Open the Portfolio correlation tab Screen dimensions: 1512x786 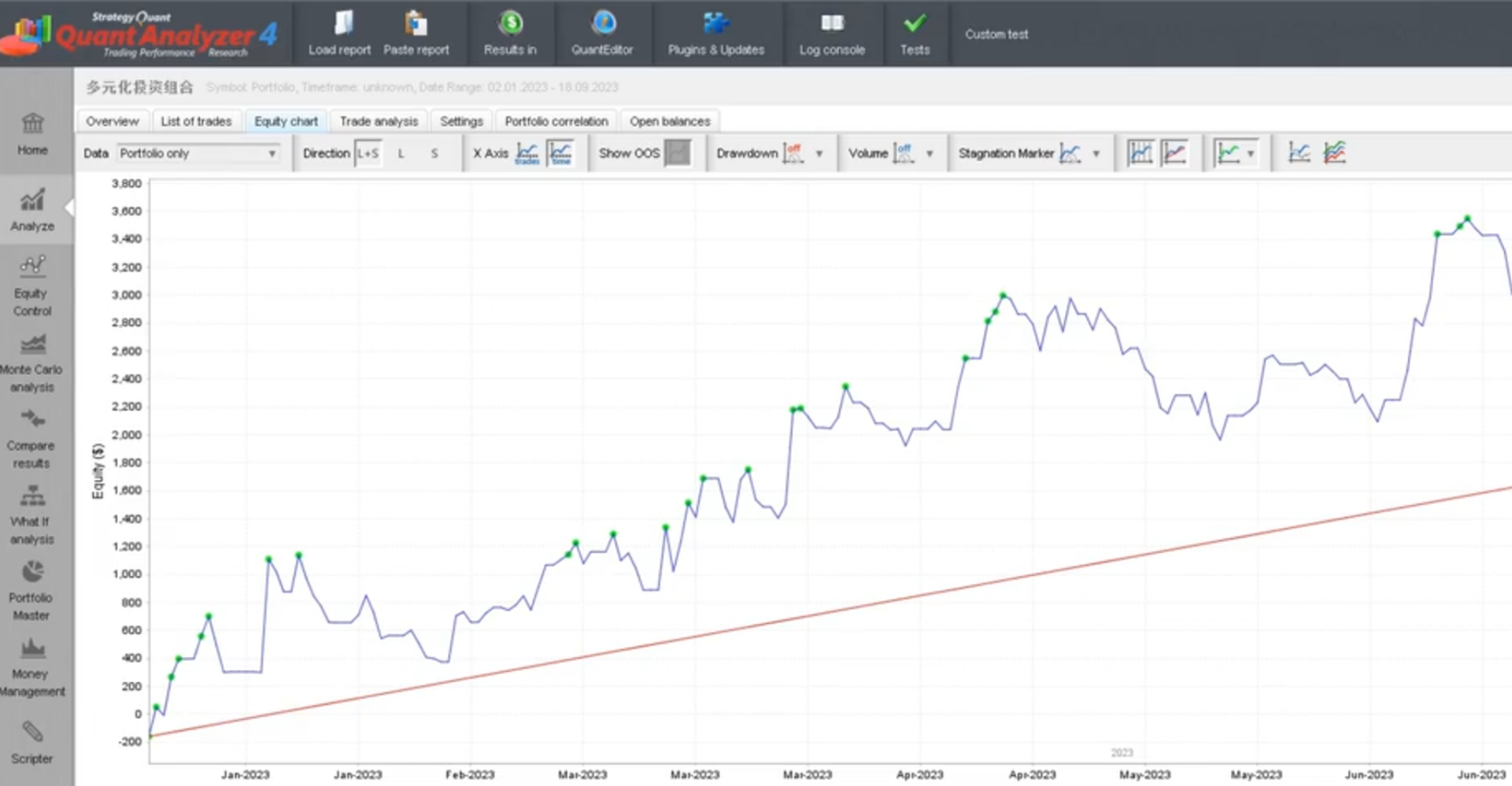coord(557,121)
